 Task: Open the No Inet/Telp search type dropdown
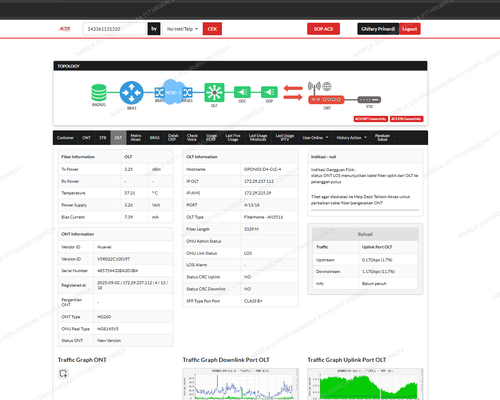pos(182,29)
